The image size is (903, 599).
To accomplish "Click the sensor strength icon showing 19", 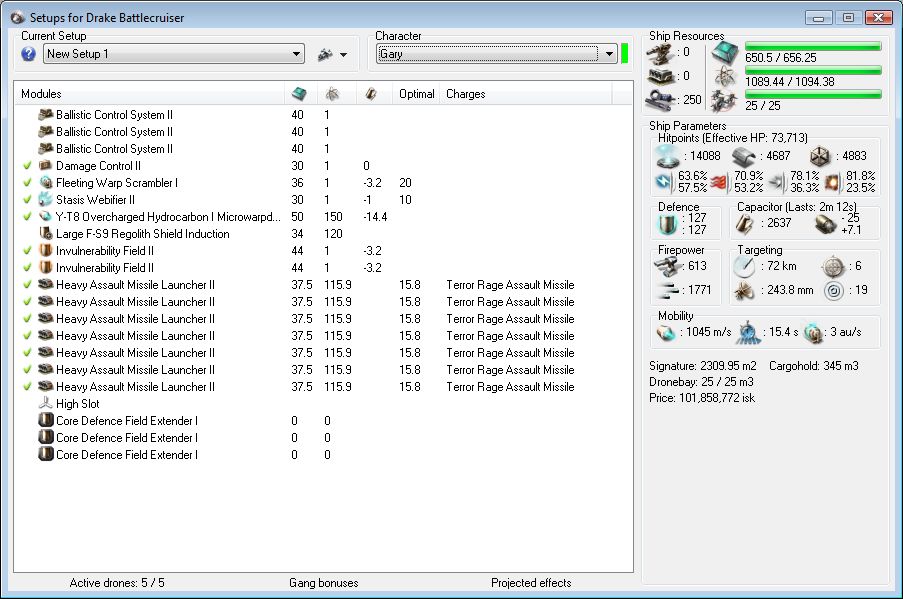I will pos(833,291).
